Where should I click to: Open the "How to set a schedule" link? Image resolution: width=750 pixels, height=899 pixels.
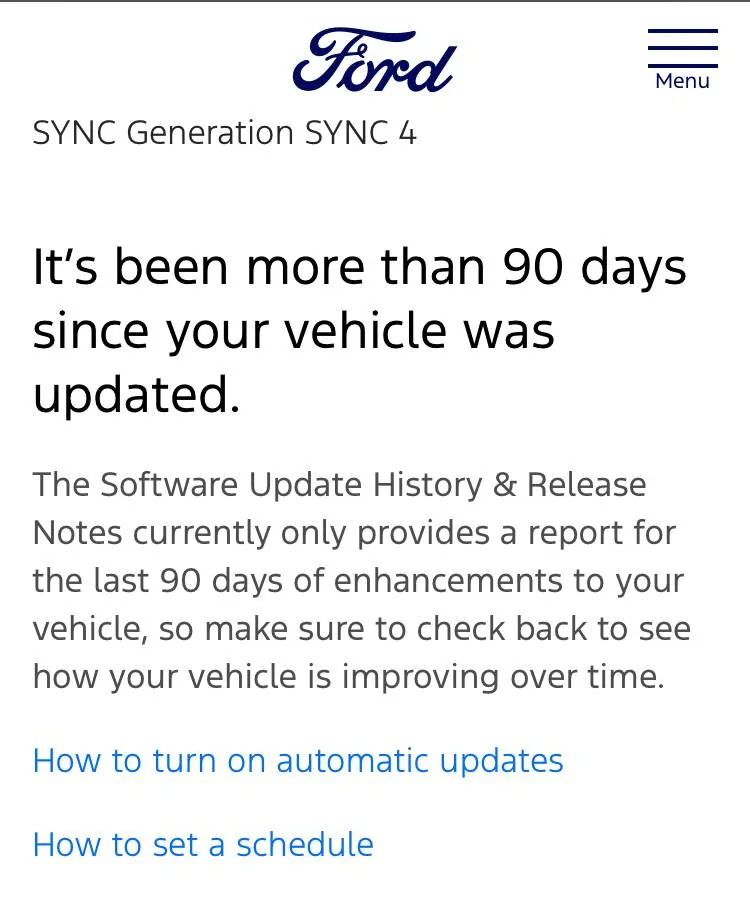203,845
